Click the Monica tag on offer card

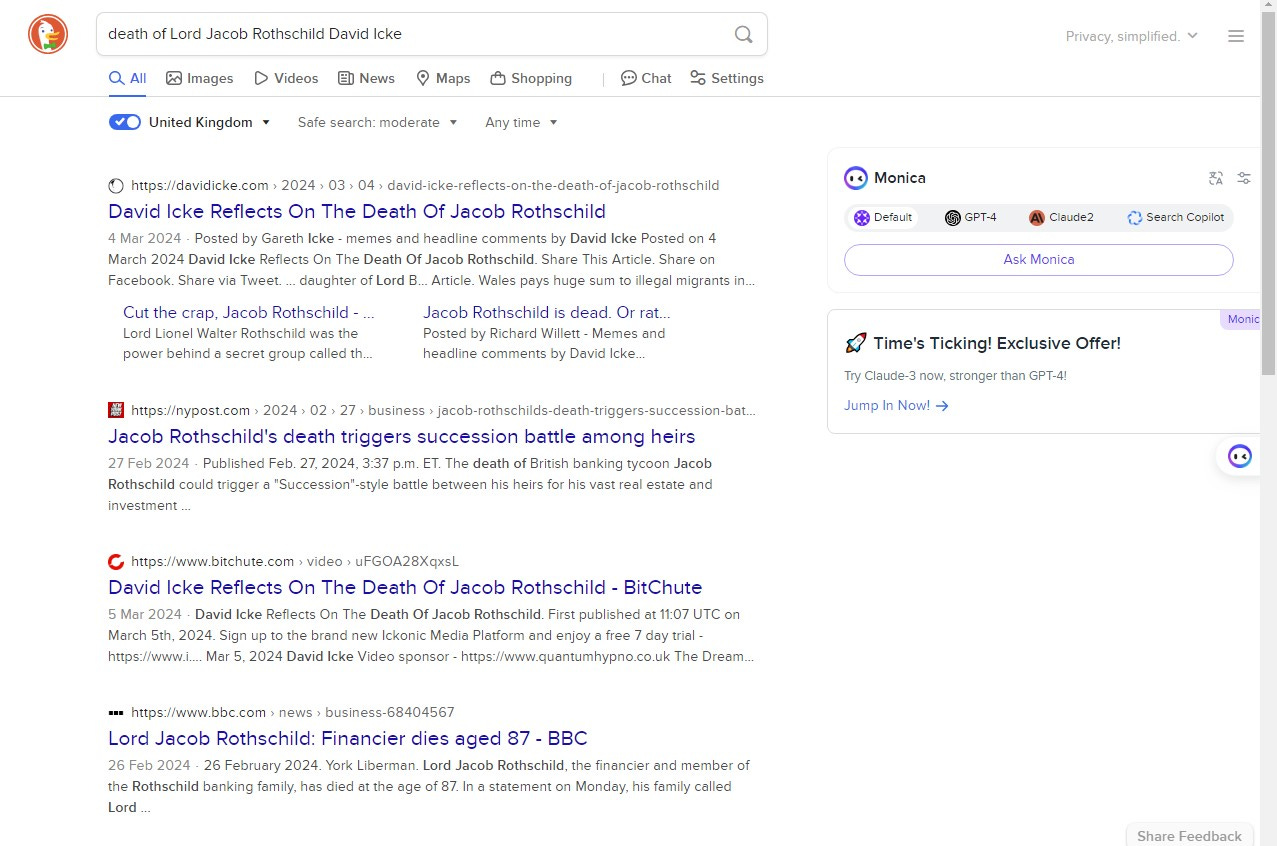pos(1240,319)
